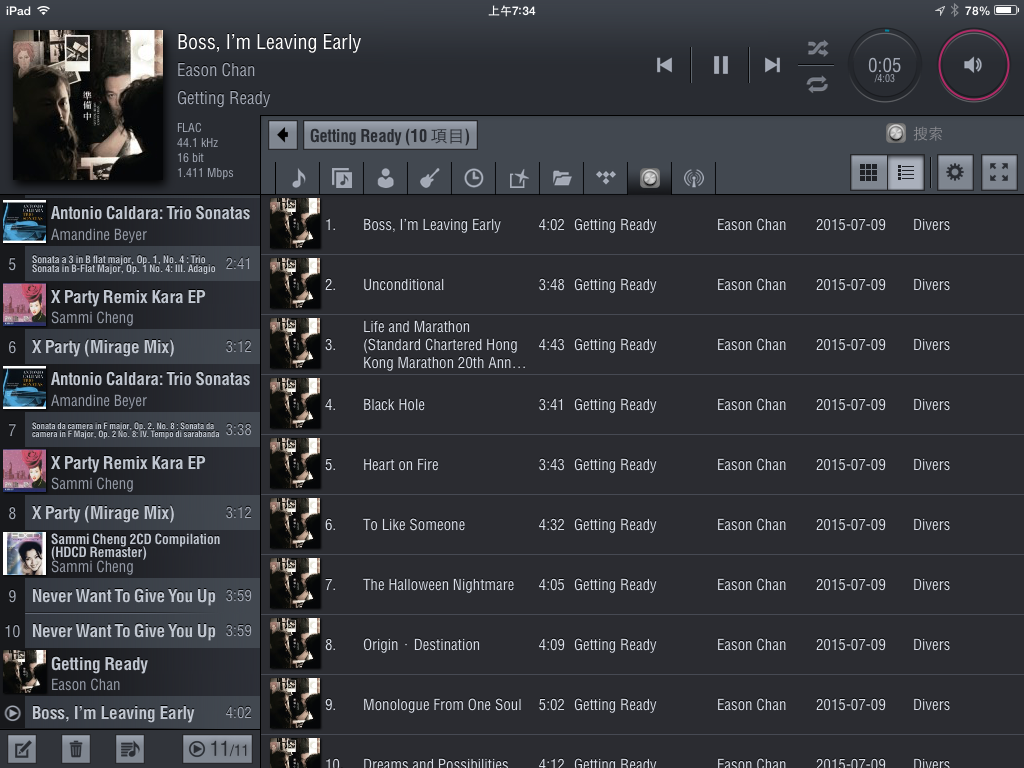Go back using the arrow beside Getting Ready

(x=284, y=135)
